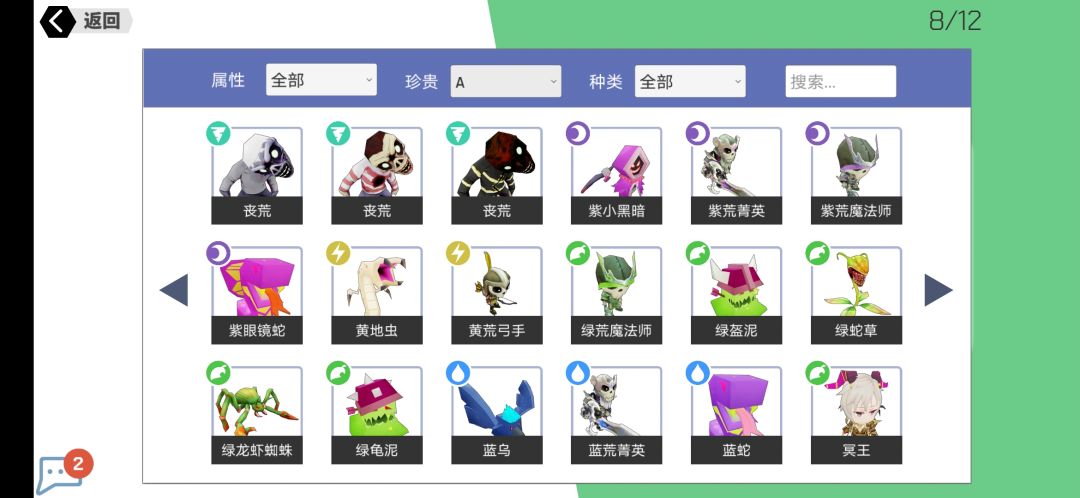Open the 珍贵 dropdown showing A
This screenshot has width=1080, height=498.
(x=506, y=81)
